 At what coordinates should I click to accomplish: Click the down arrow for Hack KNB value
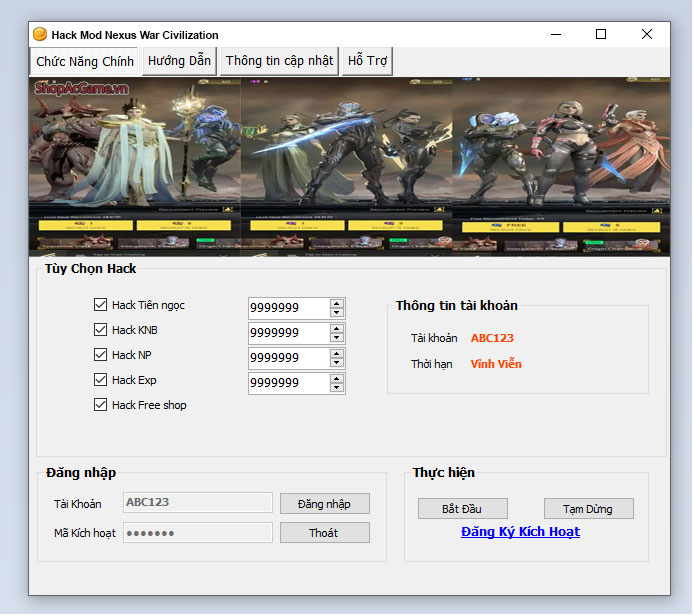[337, 338]
